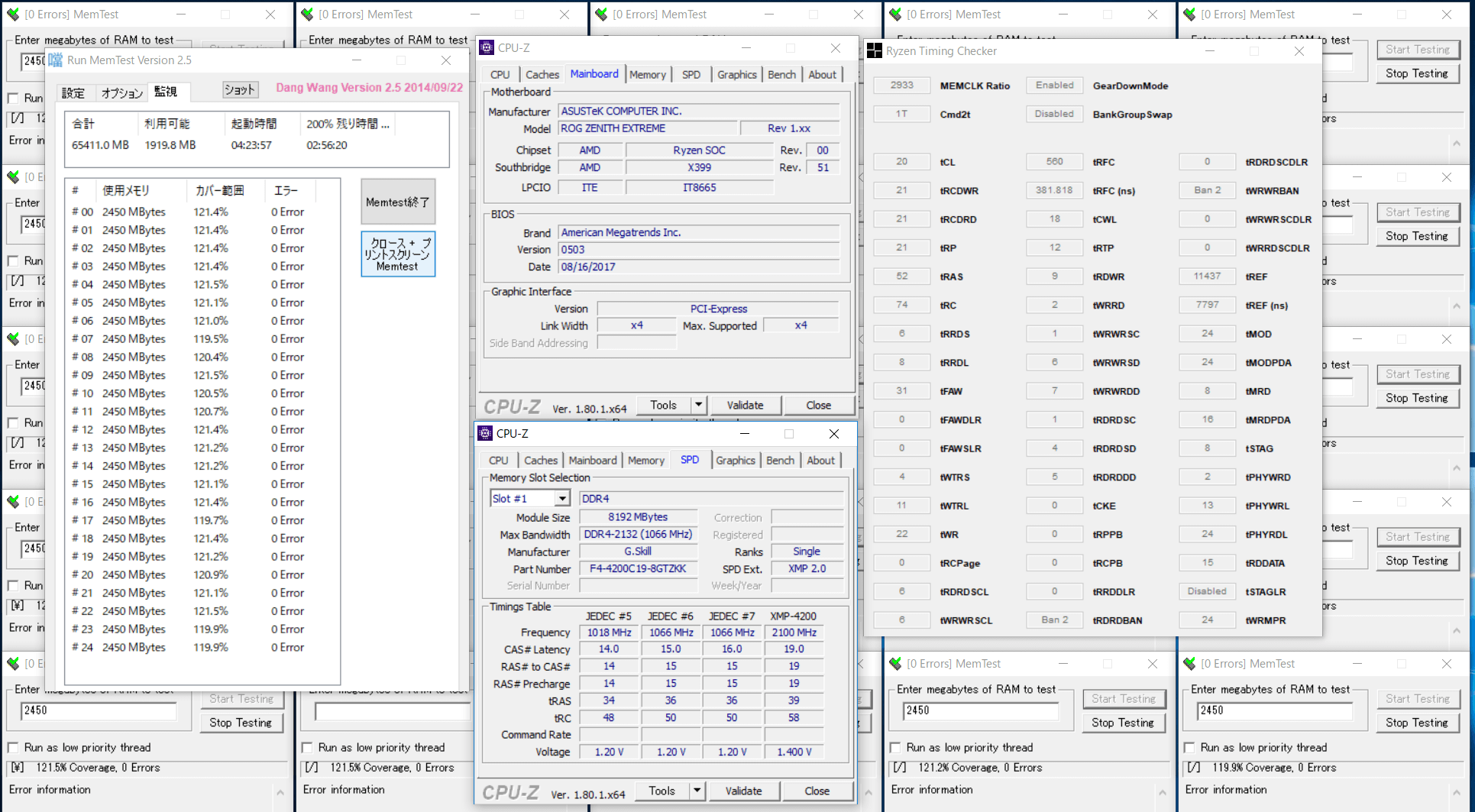Minimize the CPU-Z SPD window

coord(745,433)
